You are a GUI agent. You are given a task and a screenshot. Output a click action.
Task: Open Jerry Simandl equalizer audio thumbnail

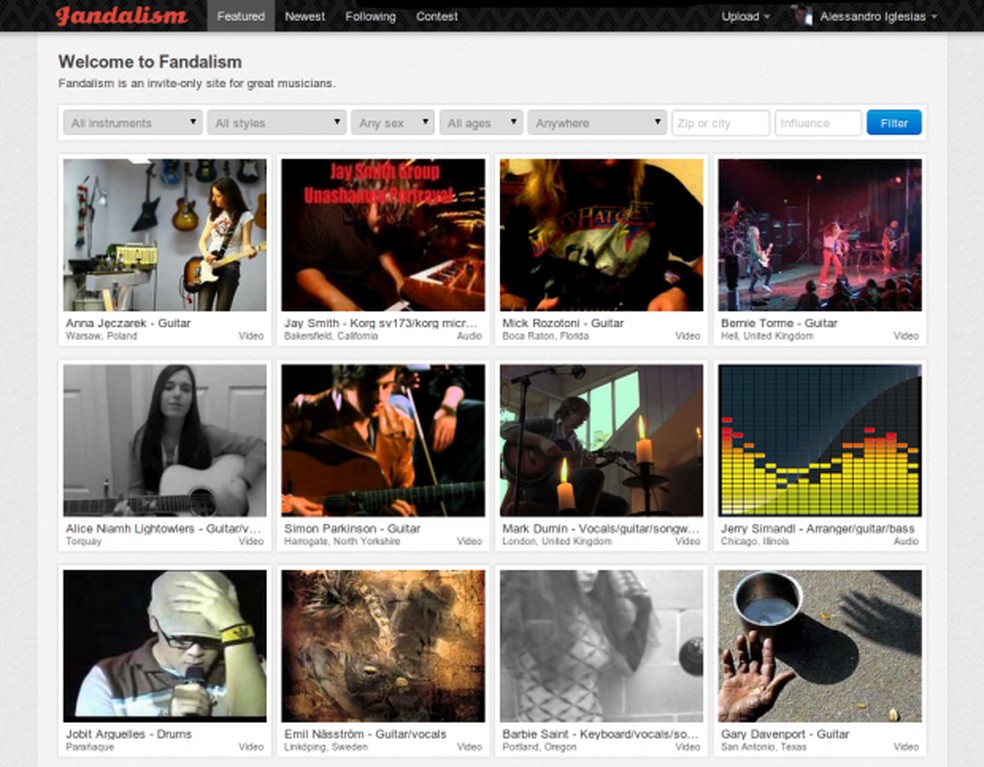tap(820, 441)
